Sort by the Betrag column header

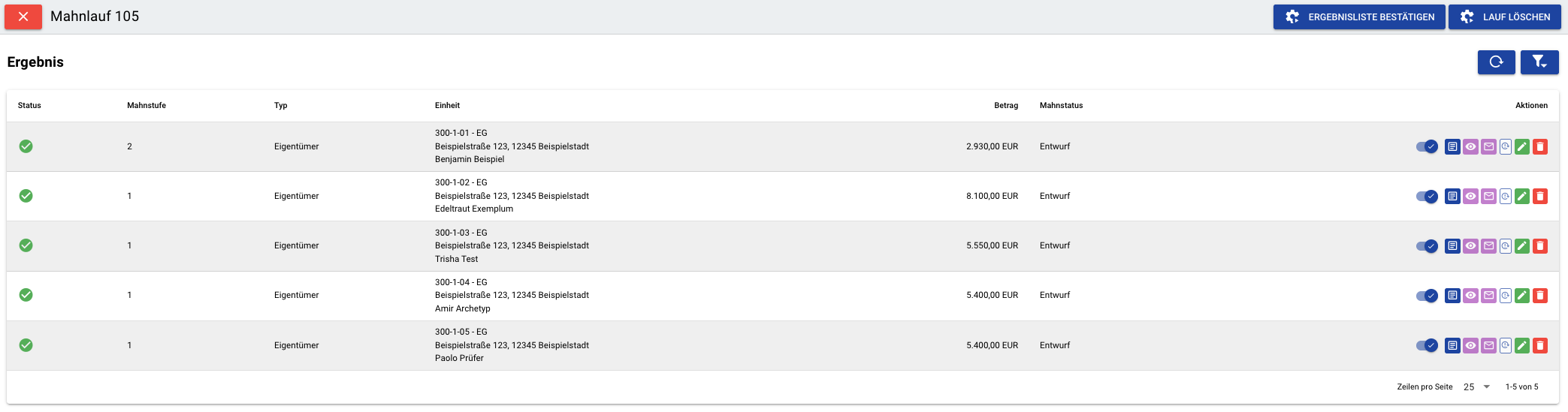(x=1006, y=106)
